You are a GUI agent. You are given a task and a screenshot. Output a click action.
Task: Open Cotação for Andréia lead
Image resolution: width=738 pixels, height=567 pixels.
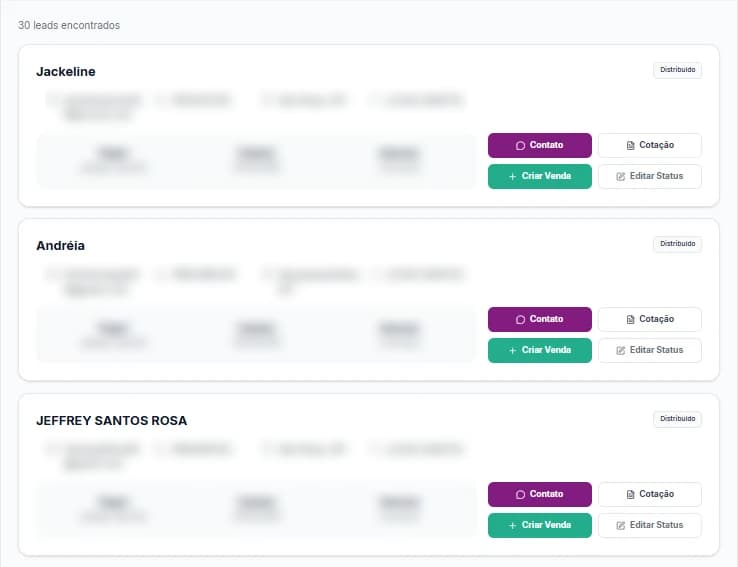pos(650,319)
